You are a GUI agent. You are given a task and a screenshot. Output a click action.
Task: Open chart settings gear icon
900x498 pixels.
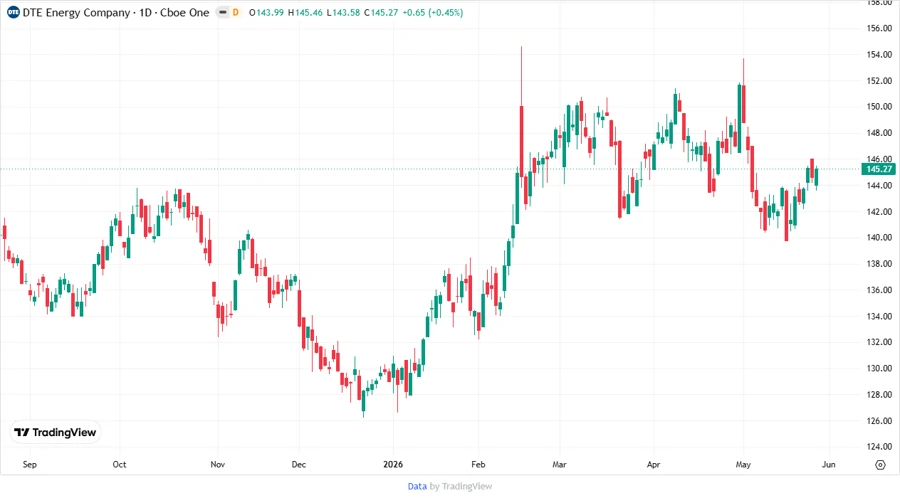coord(880,465)
